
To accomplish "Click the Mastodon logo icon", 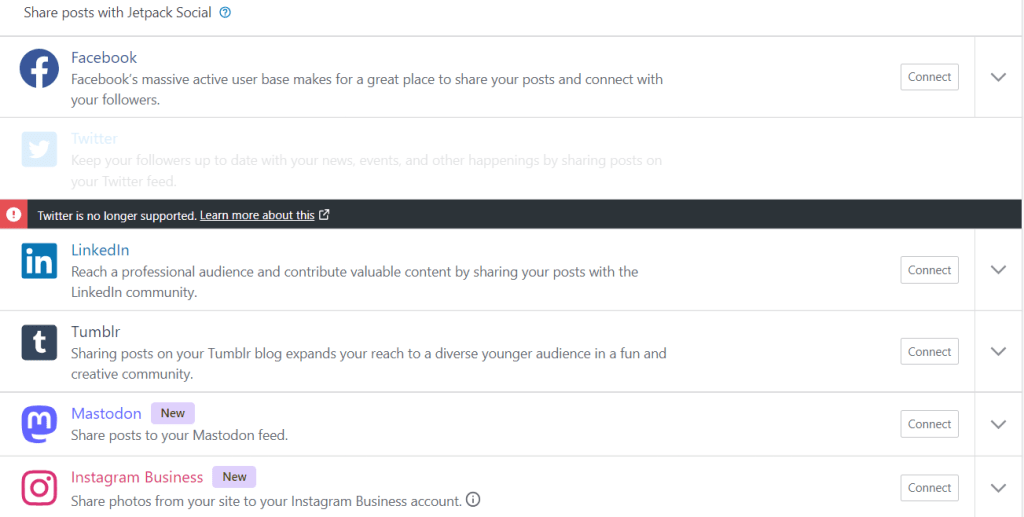I will [39, 424].
